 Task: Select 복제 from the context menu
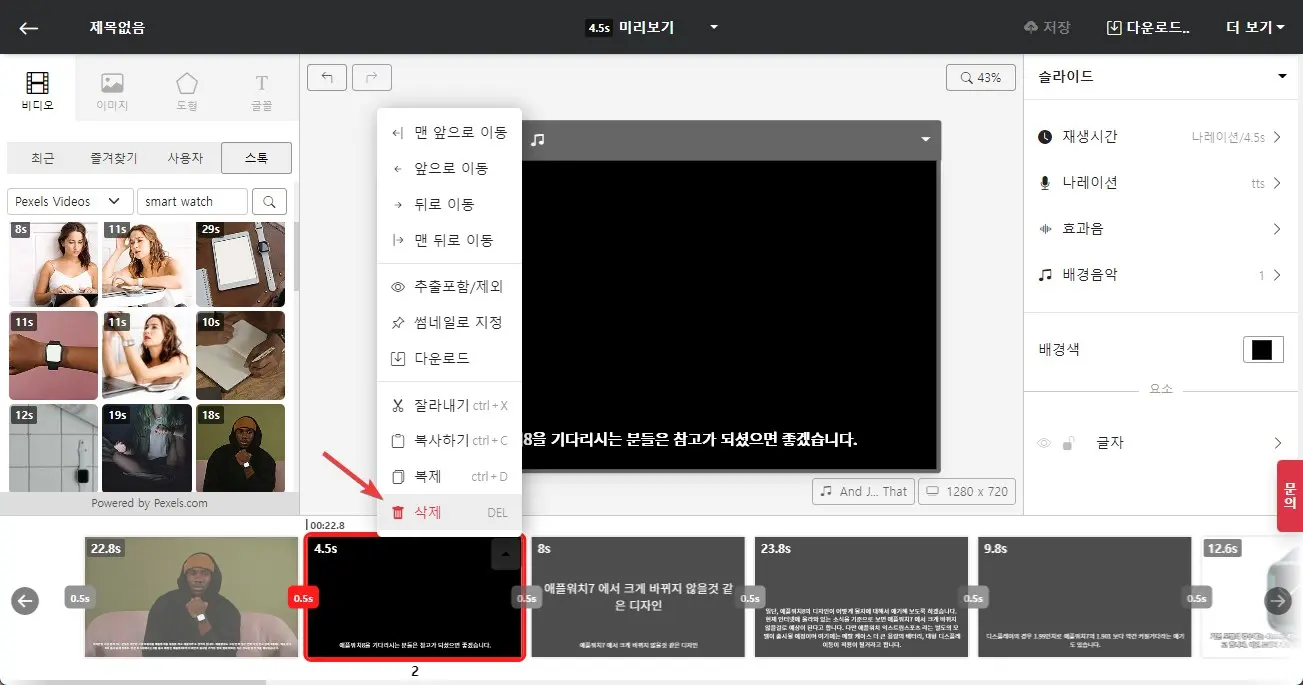(x=427, y=476)
